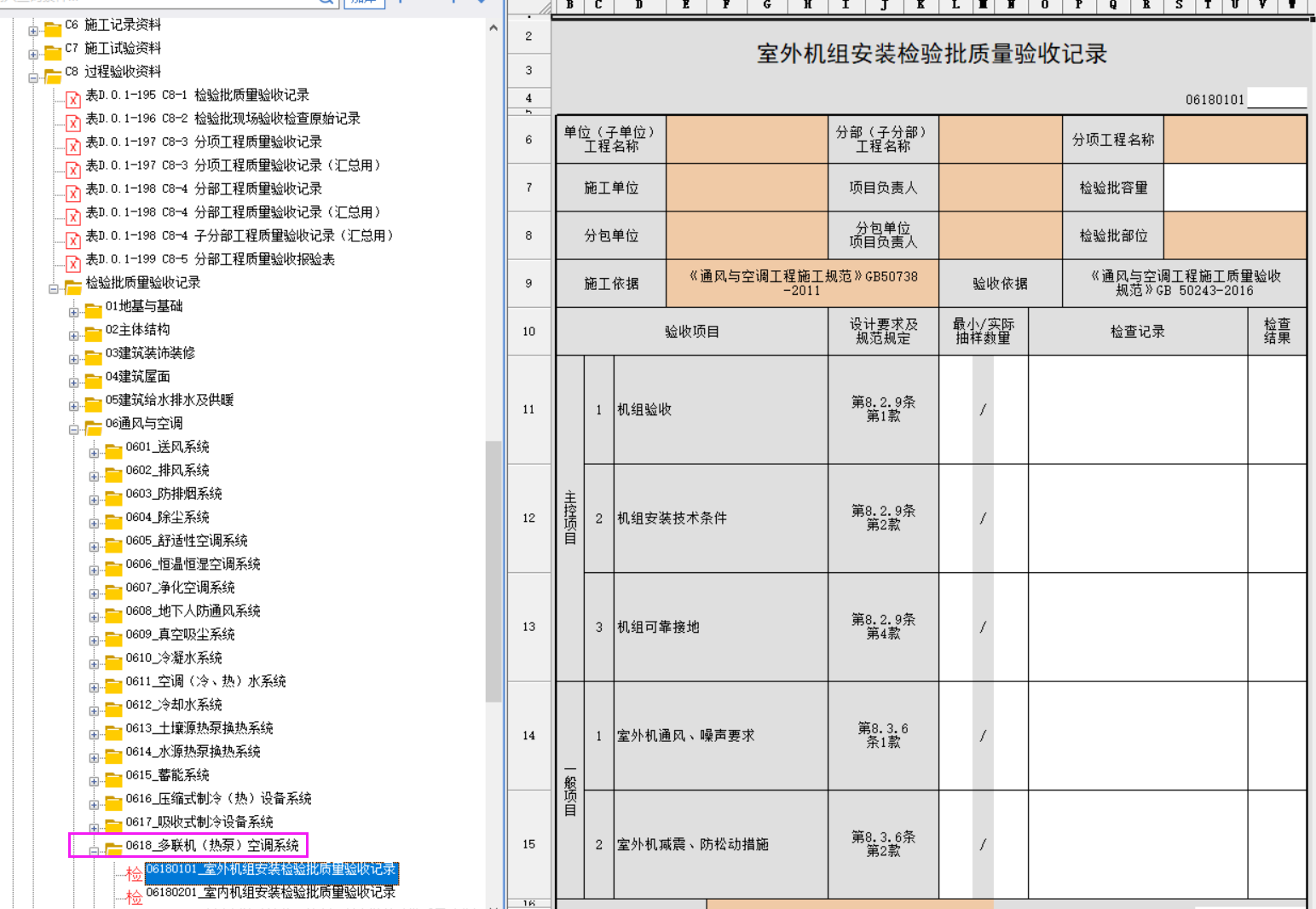The image size is (1316, 909).
Task: Select 06180201_室内机组安装检验批质量验收记录 item
Action: (271, 892)
